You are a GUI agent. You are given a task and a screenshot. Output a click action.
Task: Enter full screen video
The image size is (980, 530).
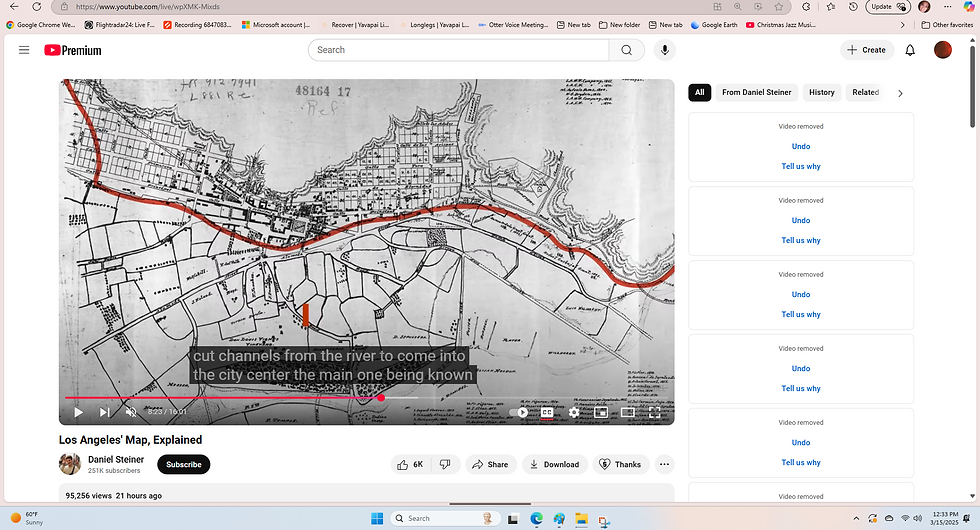pyautogui.click(x=654, y=412)
